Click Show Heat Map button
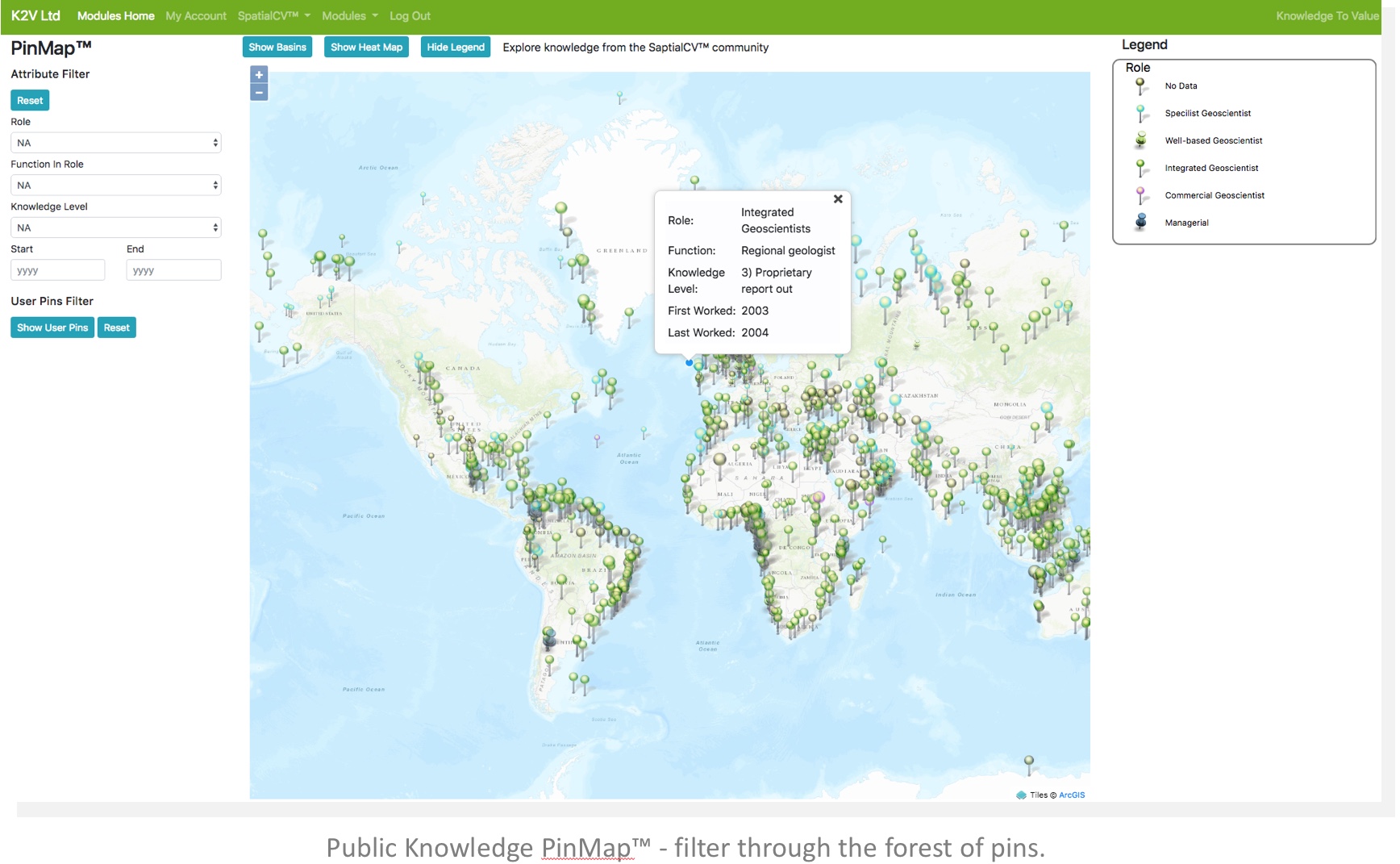This screenshot has height=864, width=1400. (x=366, y=48)
